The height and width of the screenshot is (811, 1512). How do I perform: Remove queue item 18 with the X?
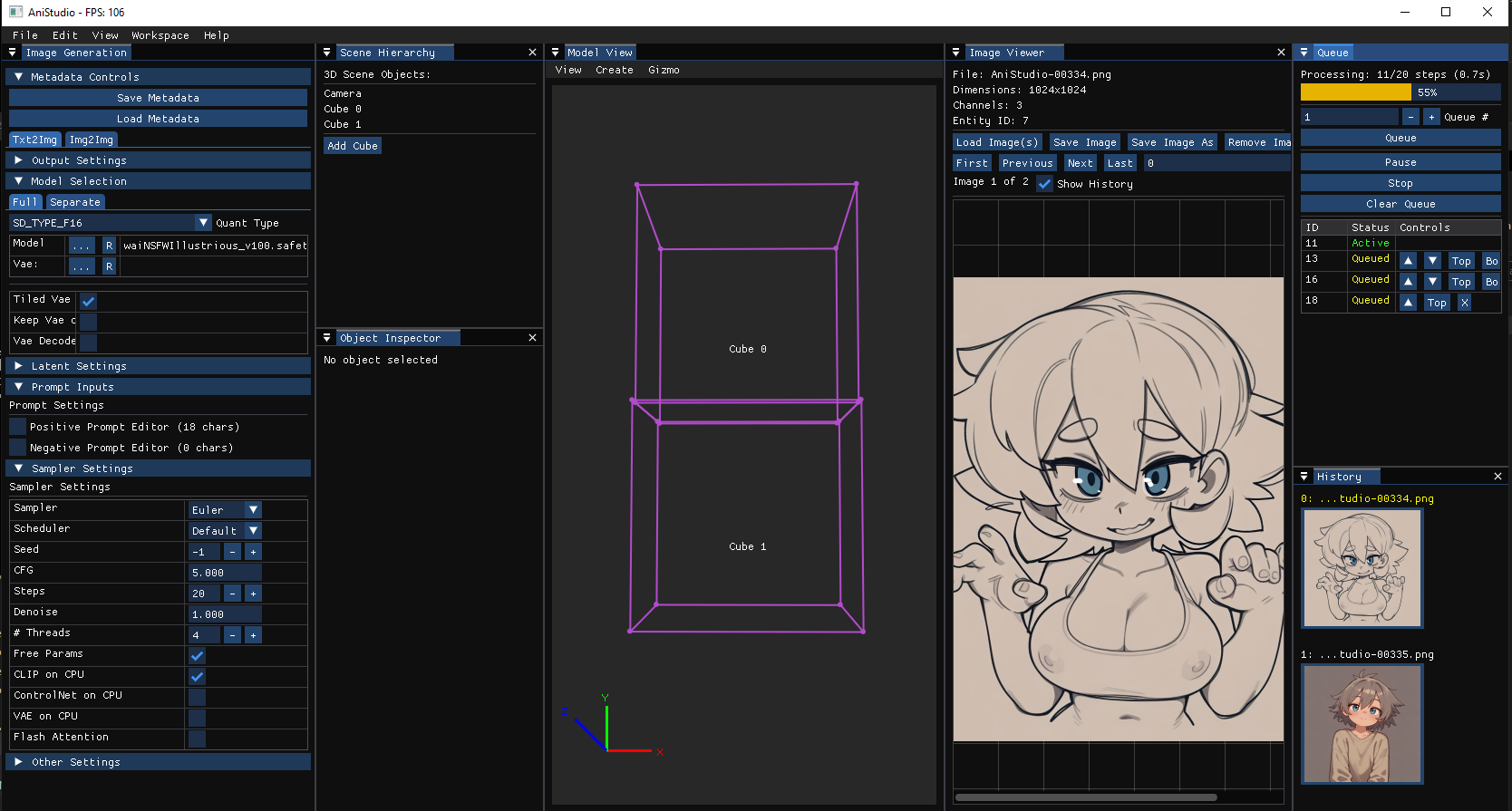click(1464, 303)
